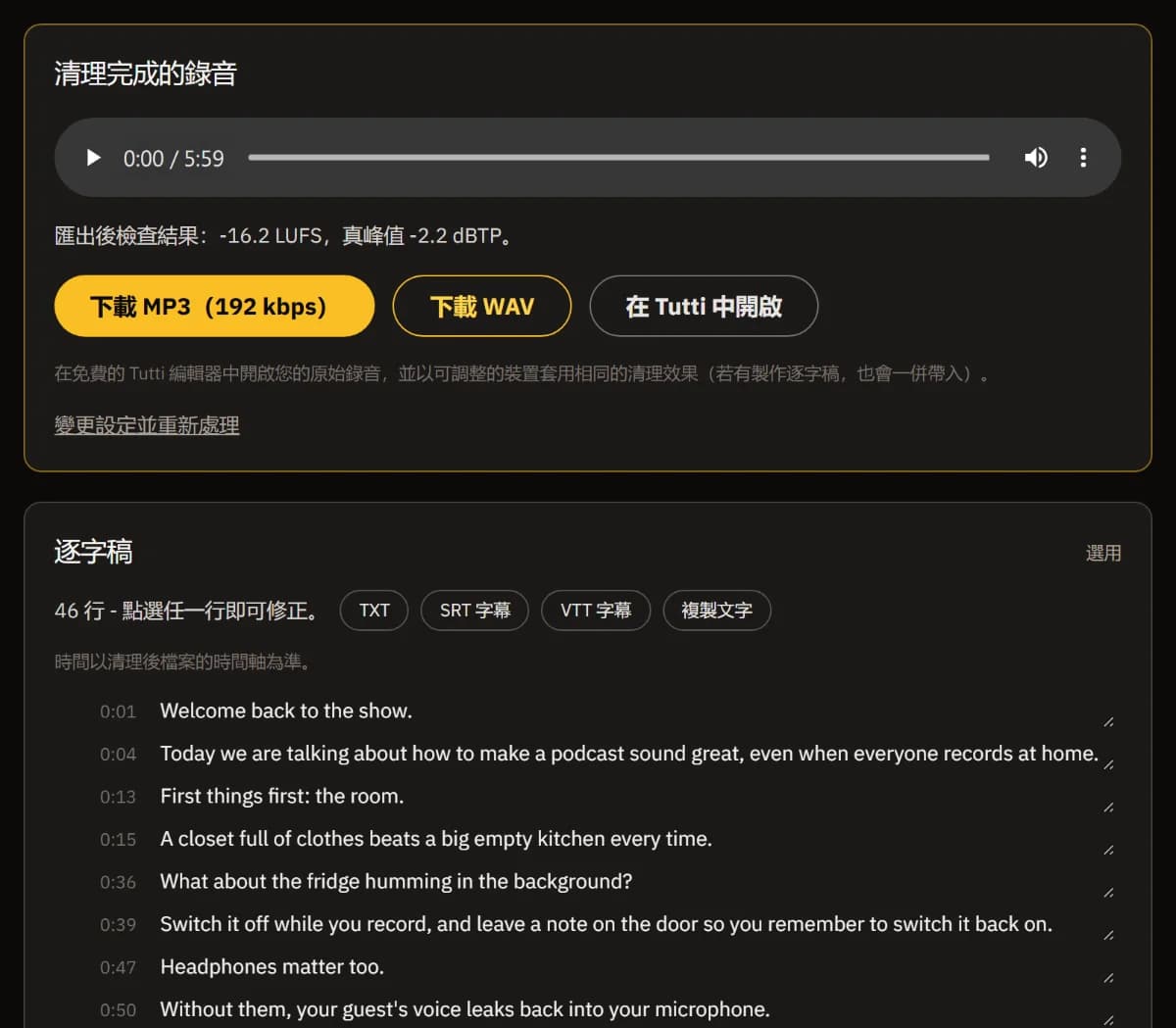The height and width of the screenshot is (1028, 1176).
Task: Mute the audio player volume
Action: coord(1036,158)
